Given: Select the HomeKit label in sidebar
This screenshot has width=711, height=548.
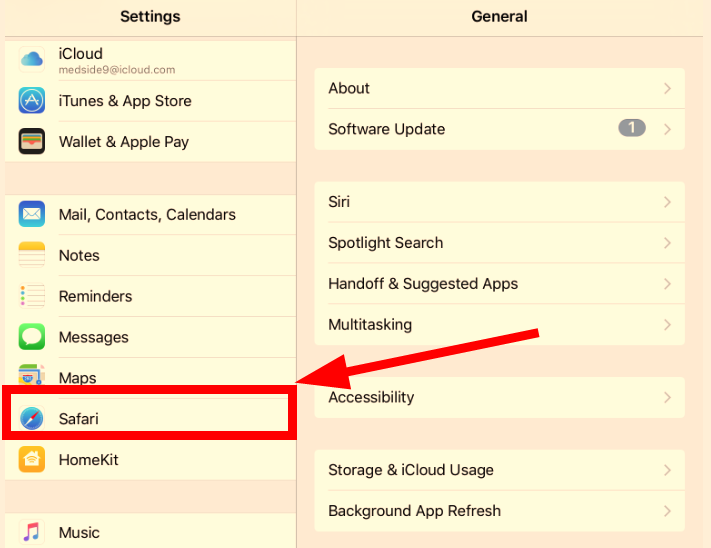Looking at the screenshot, I should (x=88, y=460).
